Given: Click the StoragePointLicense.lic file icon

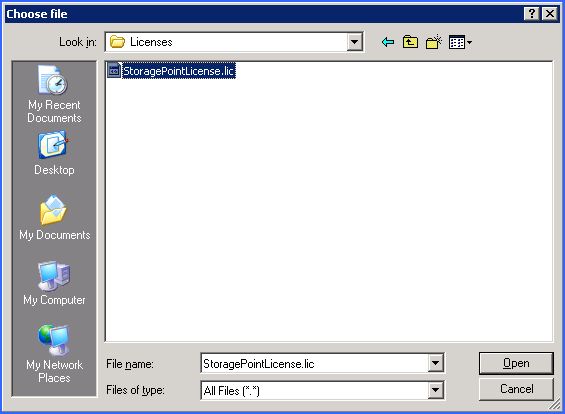Looking at the screenshot, I should pyautogui.click(x=114, y=71).
